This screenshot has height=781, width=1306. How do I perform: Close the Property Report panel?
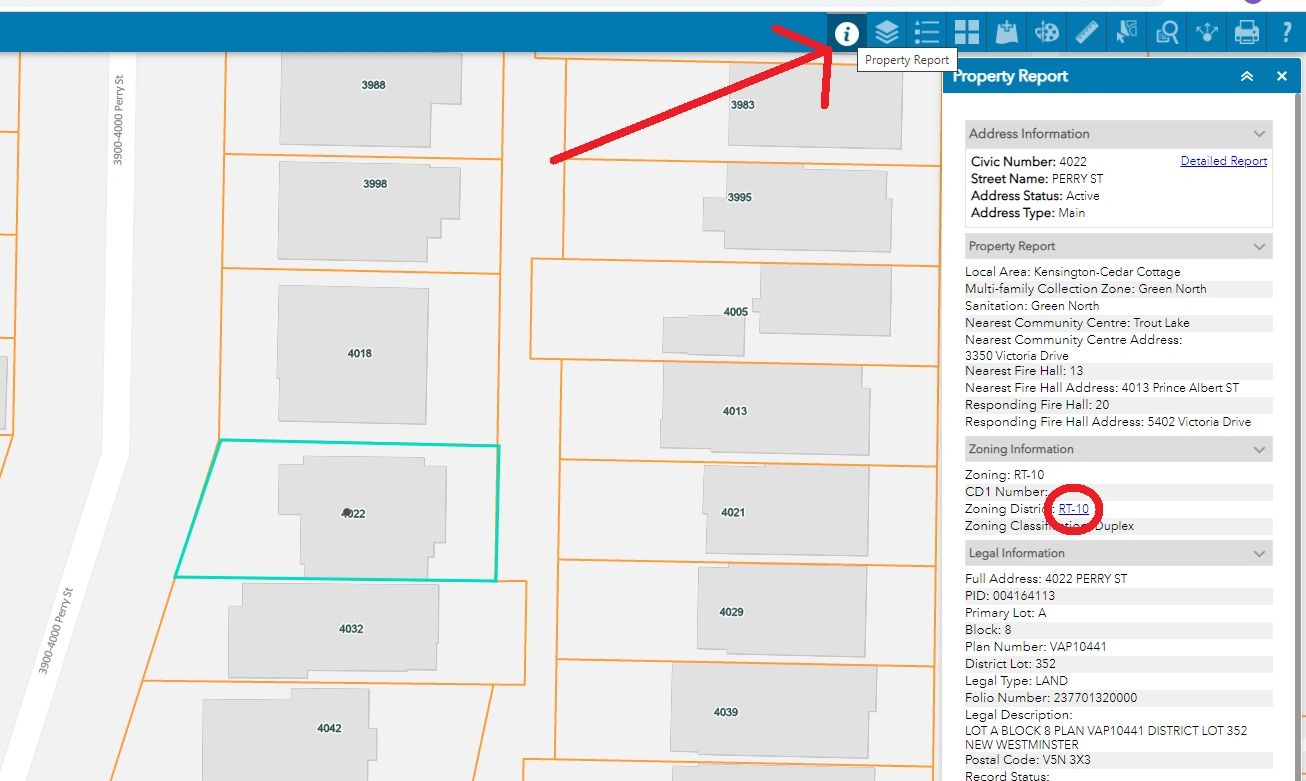pyautogui.click(x=1282, y=76)
